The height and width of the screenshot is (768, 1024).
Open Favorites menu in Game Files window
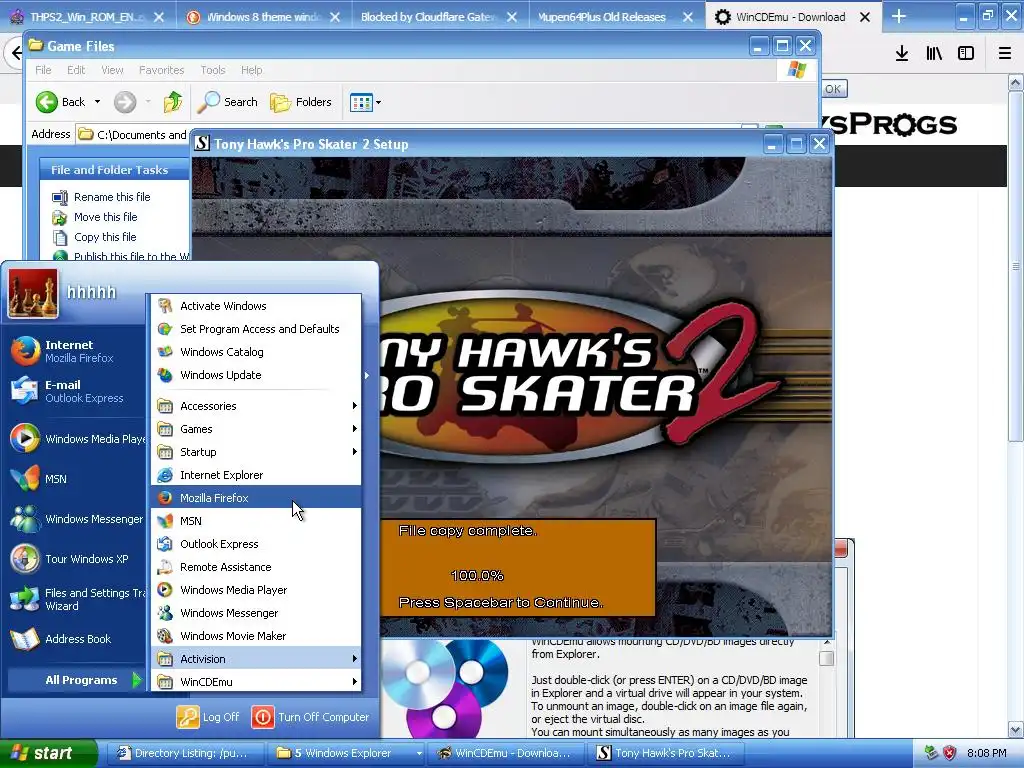(x=161, y=70)
